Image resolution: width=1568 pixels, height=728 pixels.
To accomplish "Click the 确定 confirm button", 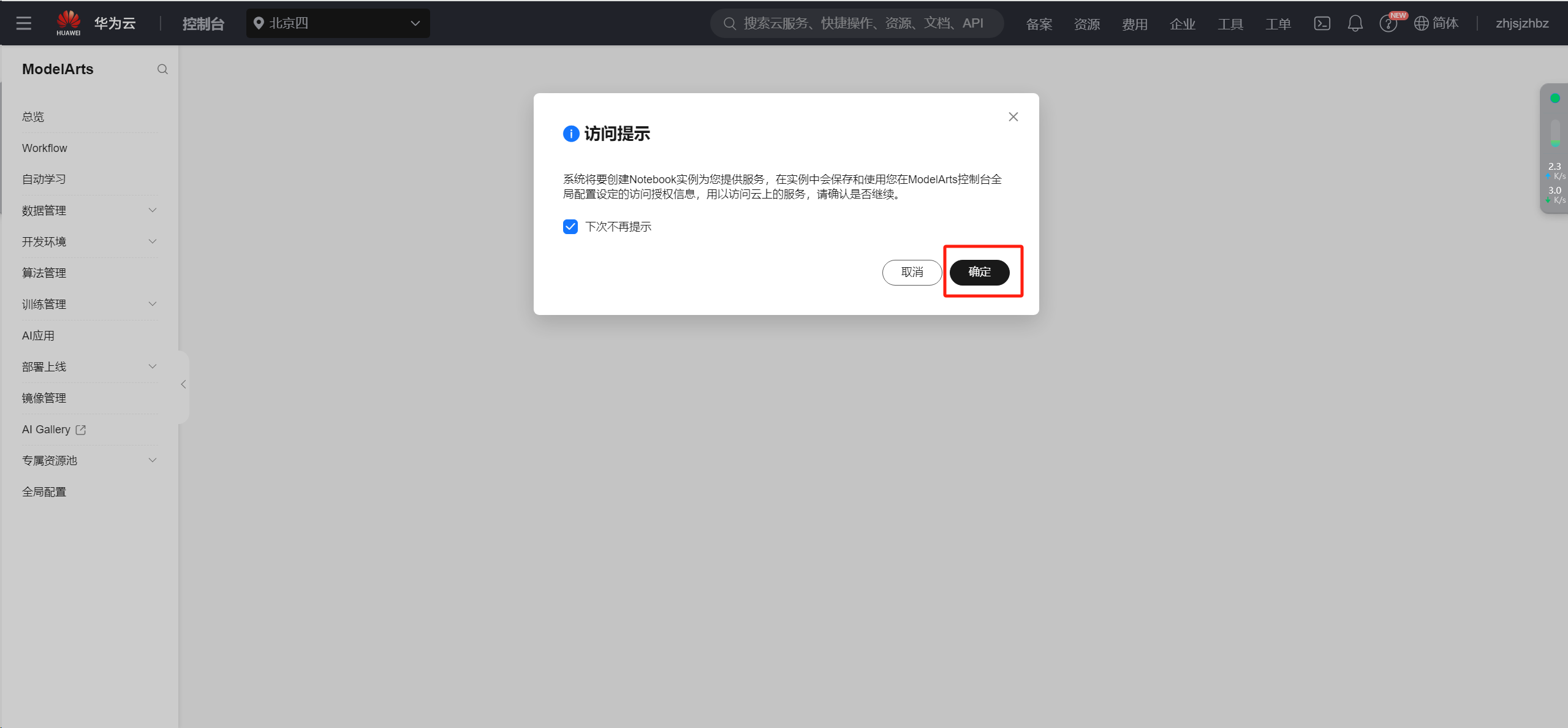I will pos(979,272).
